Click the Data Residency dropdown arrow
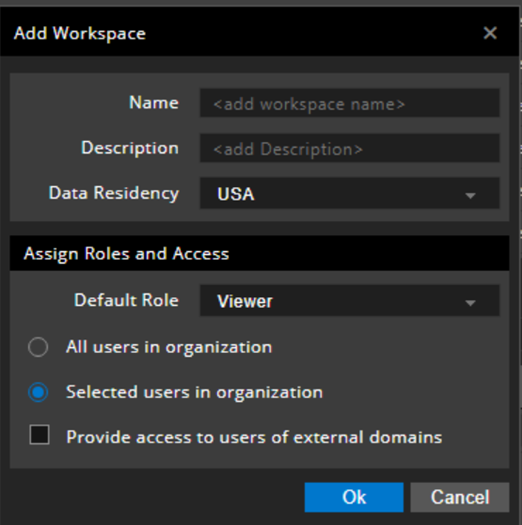This screenshot has height=525, width=522. (470, 196)
